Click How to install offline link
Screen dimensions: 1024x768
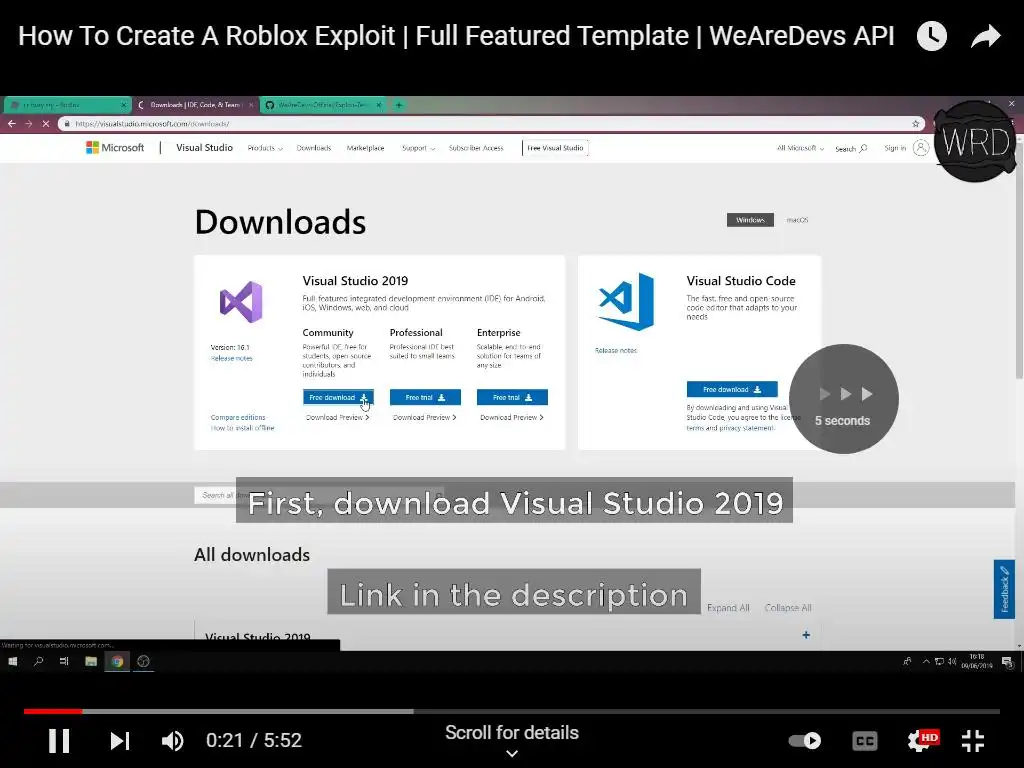click(x=242, y=428)
